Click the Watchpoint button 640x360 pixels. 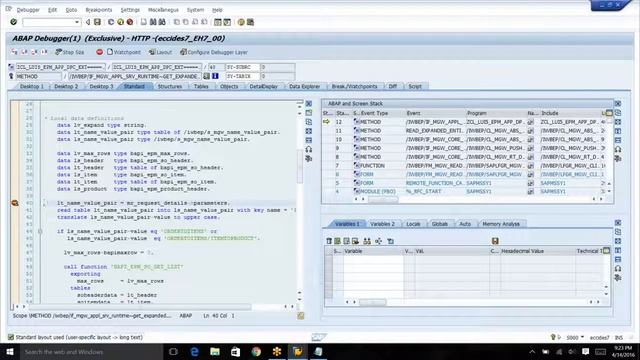pyautogui.click(x=124, y=52)
